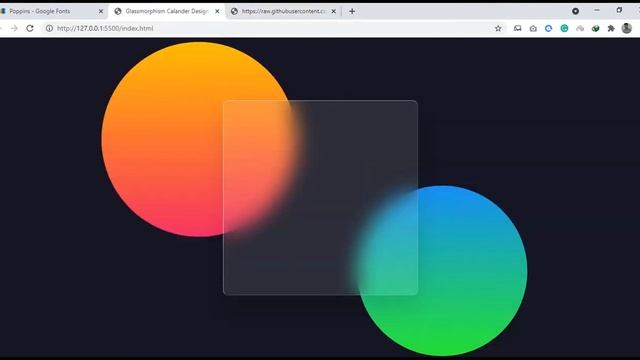Open the green Grammarly extension icon
640x360 pixels.
pos(564,28)
